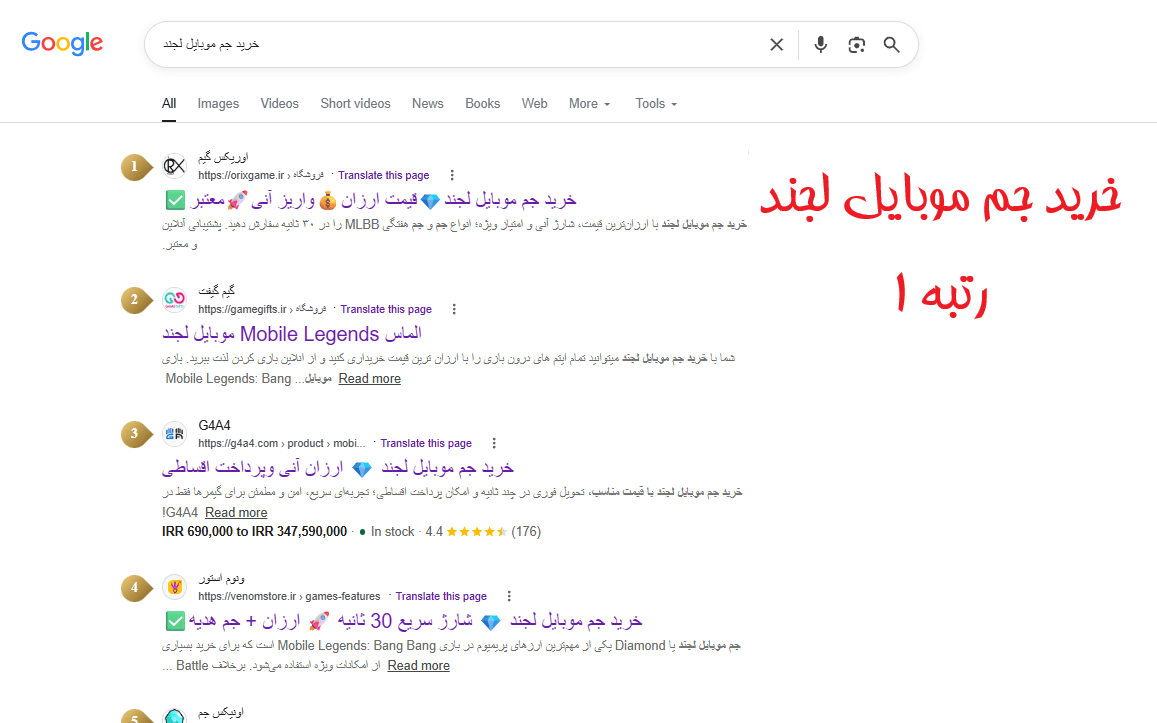Image resolution: width=1157 pixels, height=723 pixels.
Task: Open three-dot menu for gamegifts.ir result
Action: [454, 309]
